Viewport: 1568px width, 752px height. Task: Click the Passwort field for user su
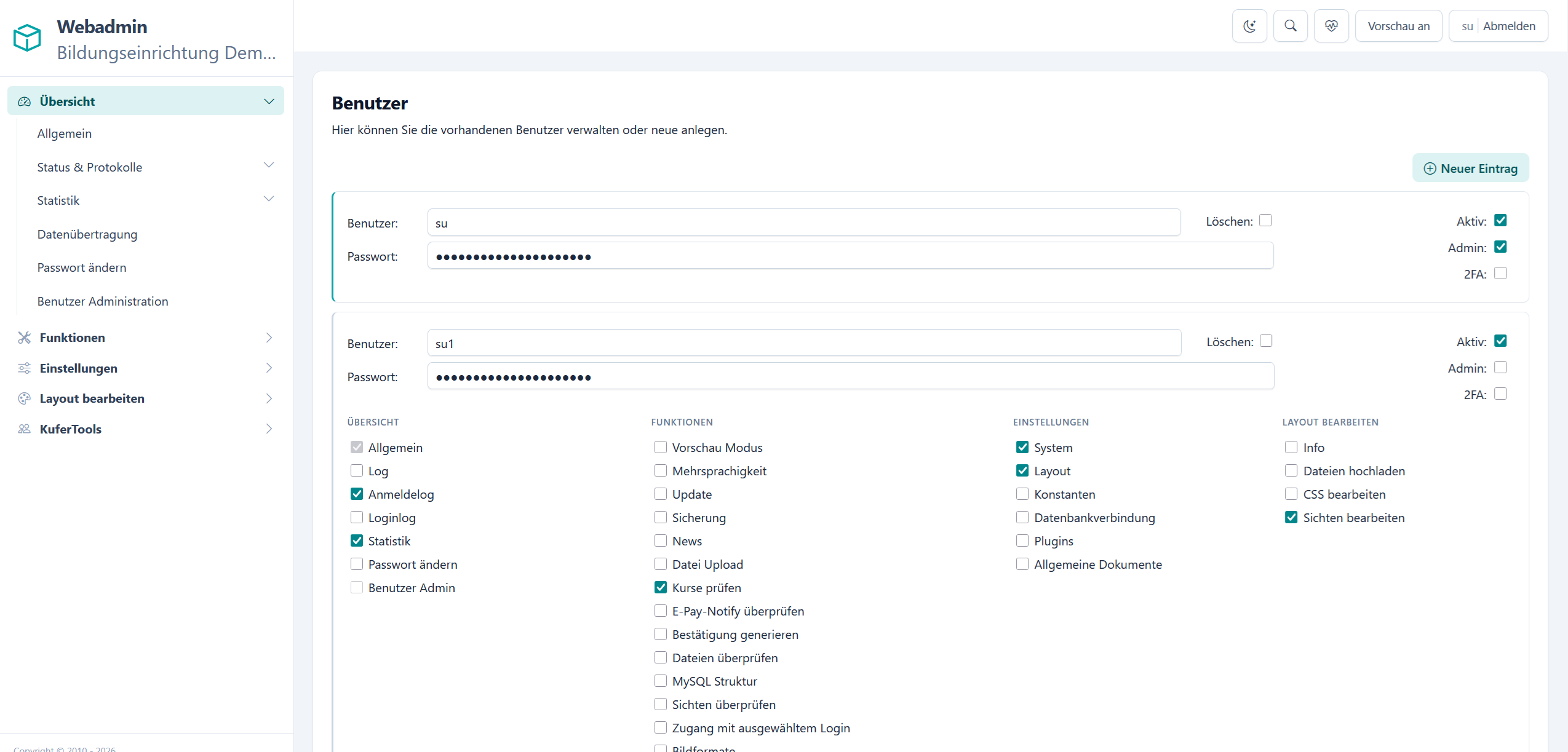pos(850,256)
